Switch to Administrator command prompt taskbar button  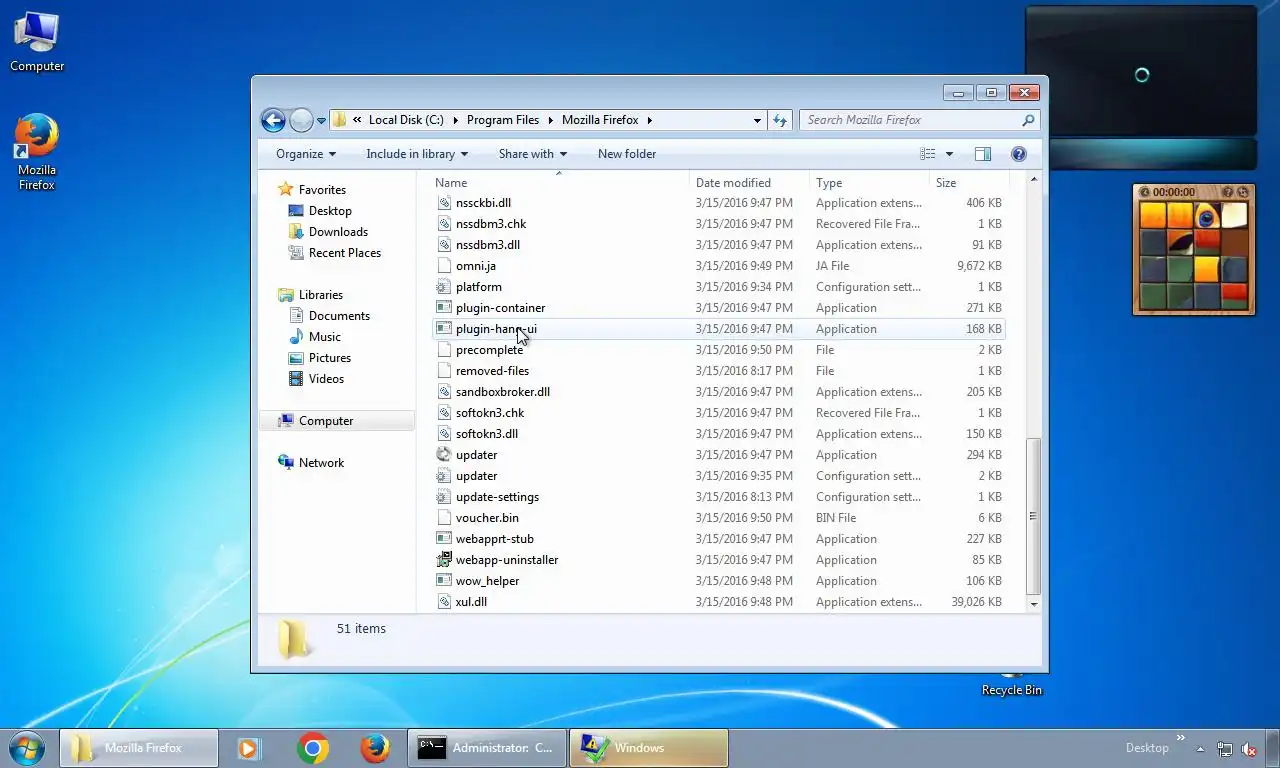[x=486, y=748]
